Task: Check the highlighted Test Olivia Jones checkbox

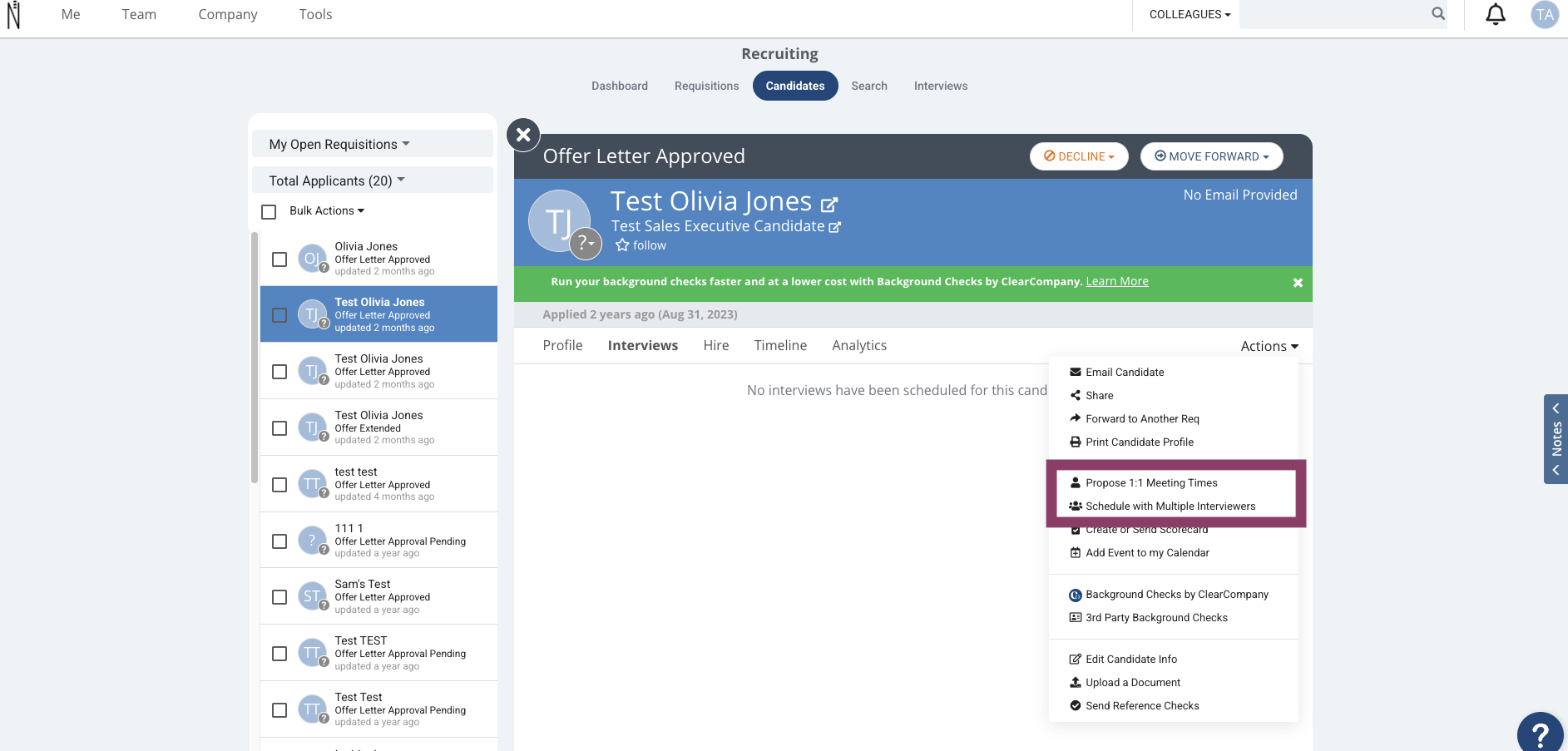Action: pyautogui.click(x=279, y=315)
